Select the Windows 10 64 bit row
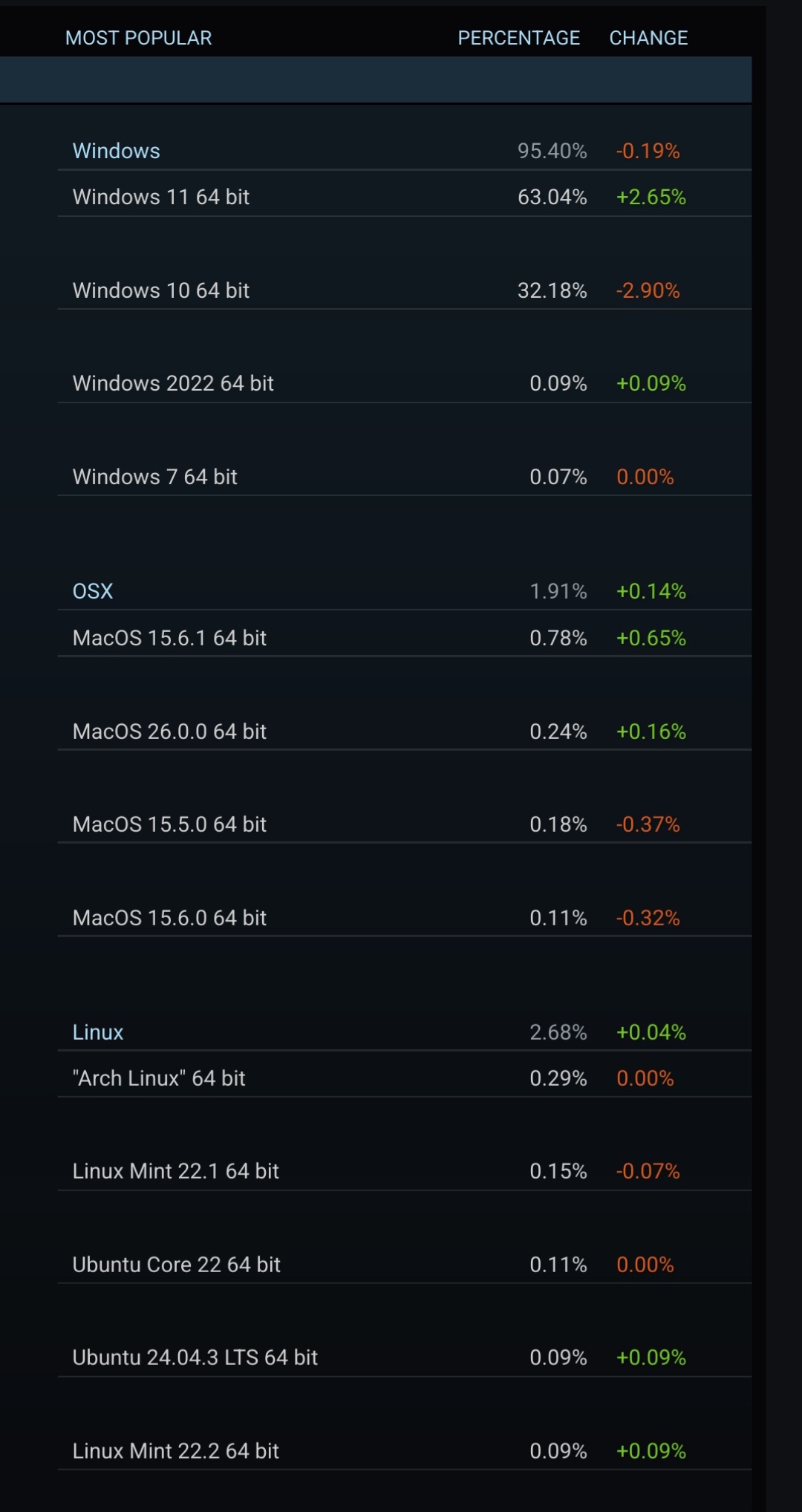This screenshot has width=802, height=1512. [161, 290]
